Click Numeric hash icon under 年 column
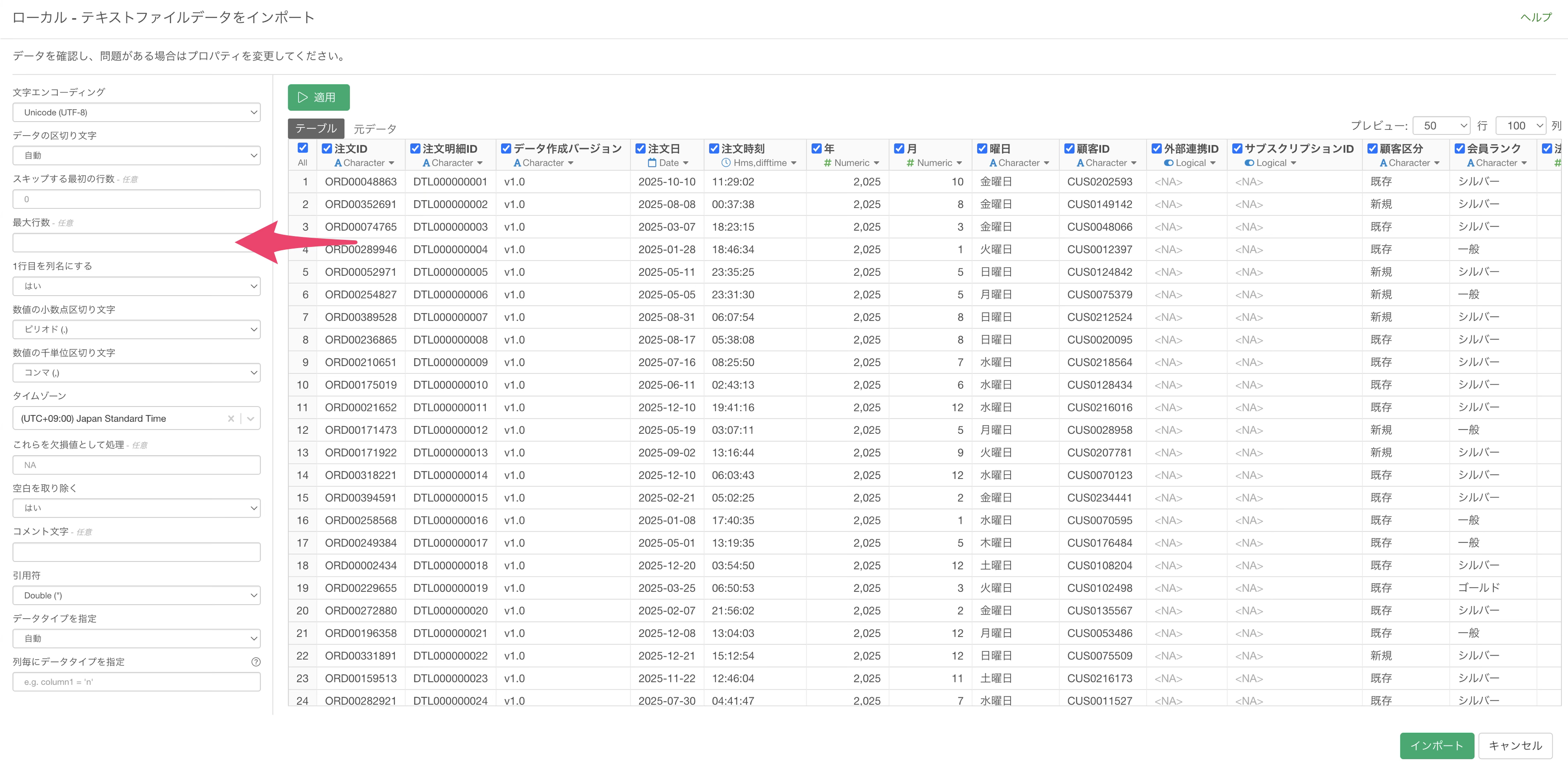 [x=827, y=163]
